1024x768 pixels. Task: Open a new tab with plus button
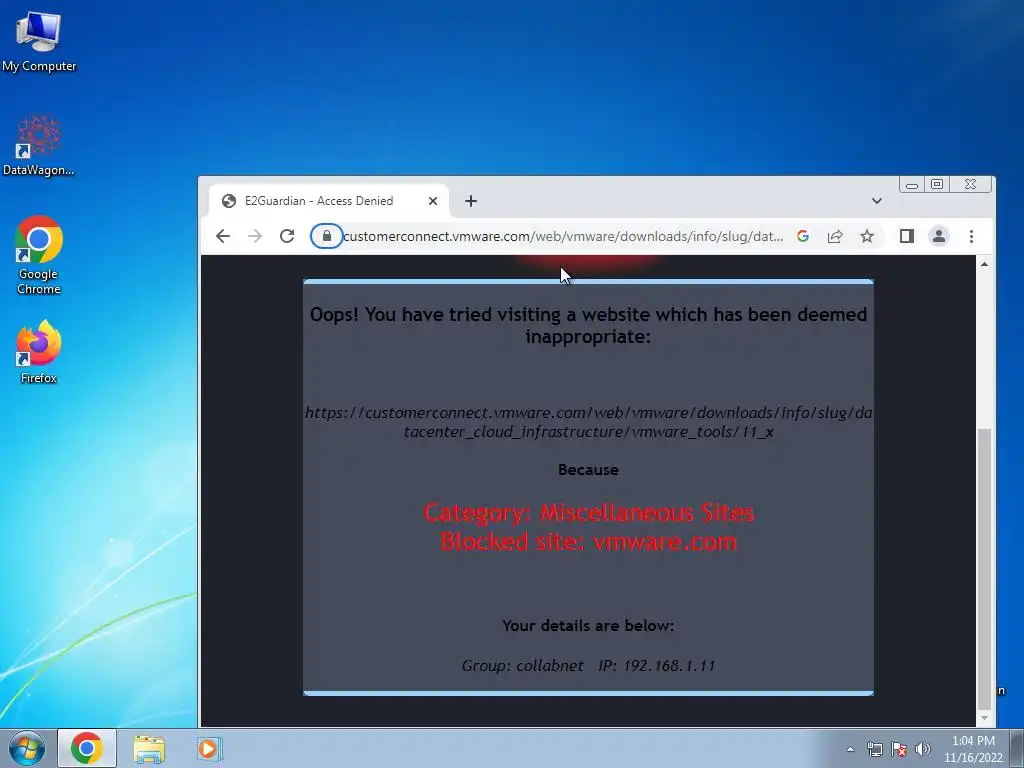pos(471,201)
